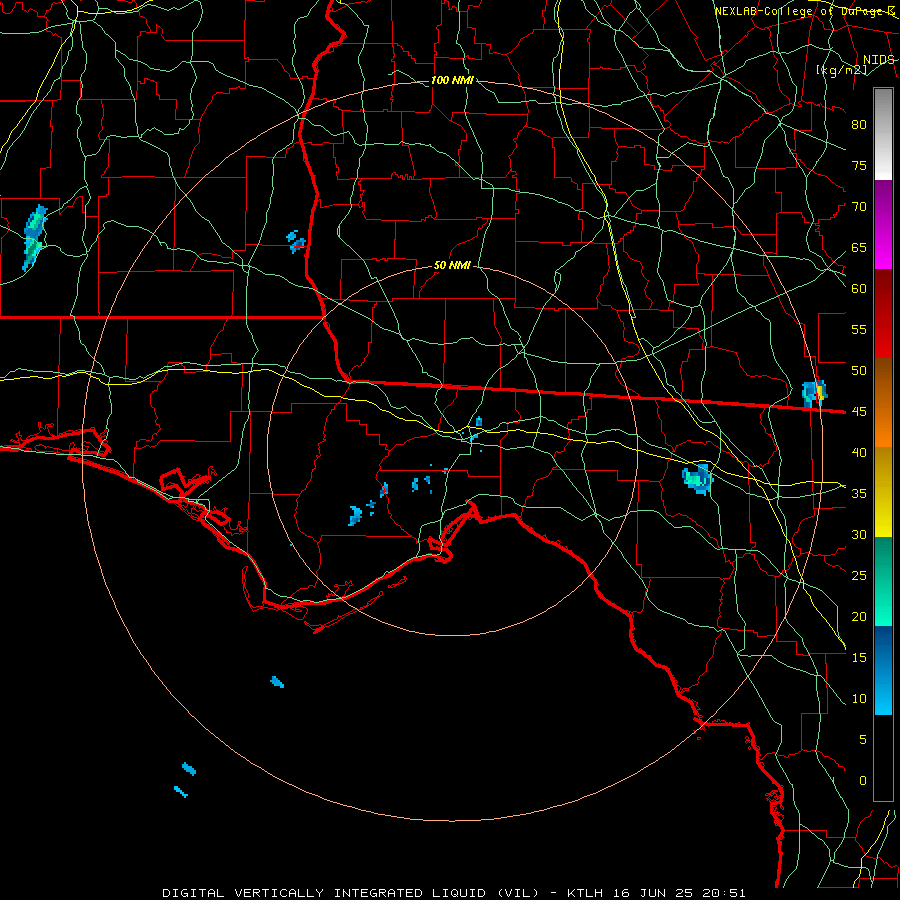The image size is (900, 900).
Task: Pick the green segment of the VIL scale
Action: [x=883, y=581]
